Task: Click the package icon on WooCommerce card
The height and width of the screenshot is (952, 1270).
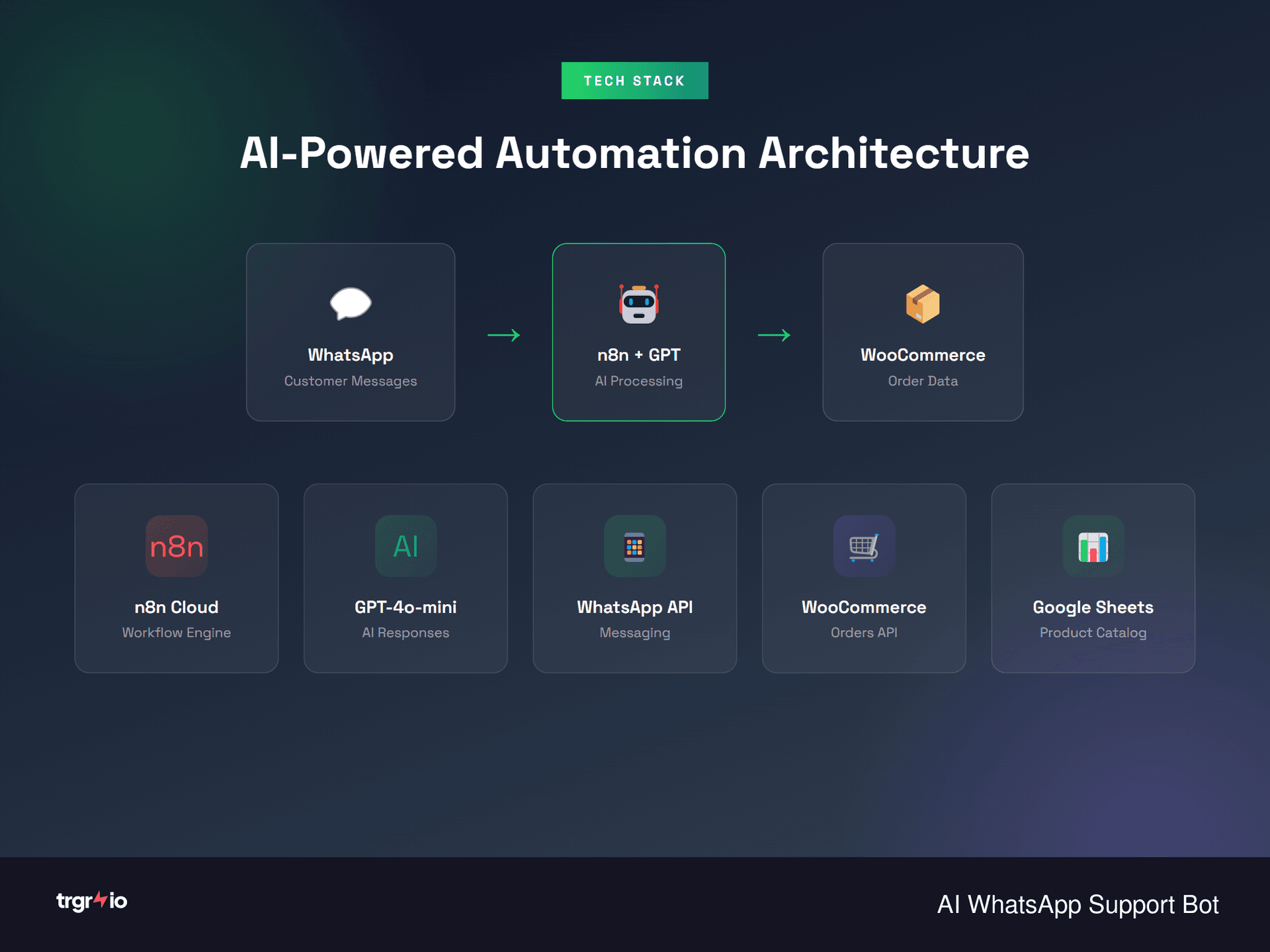Action: pos(923,304)
